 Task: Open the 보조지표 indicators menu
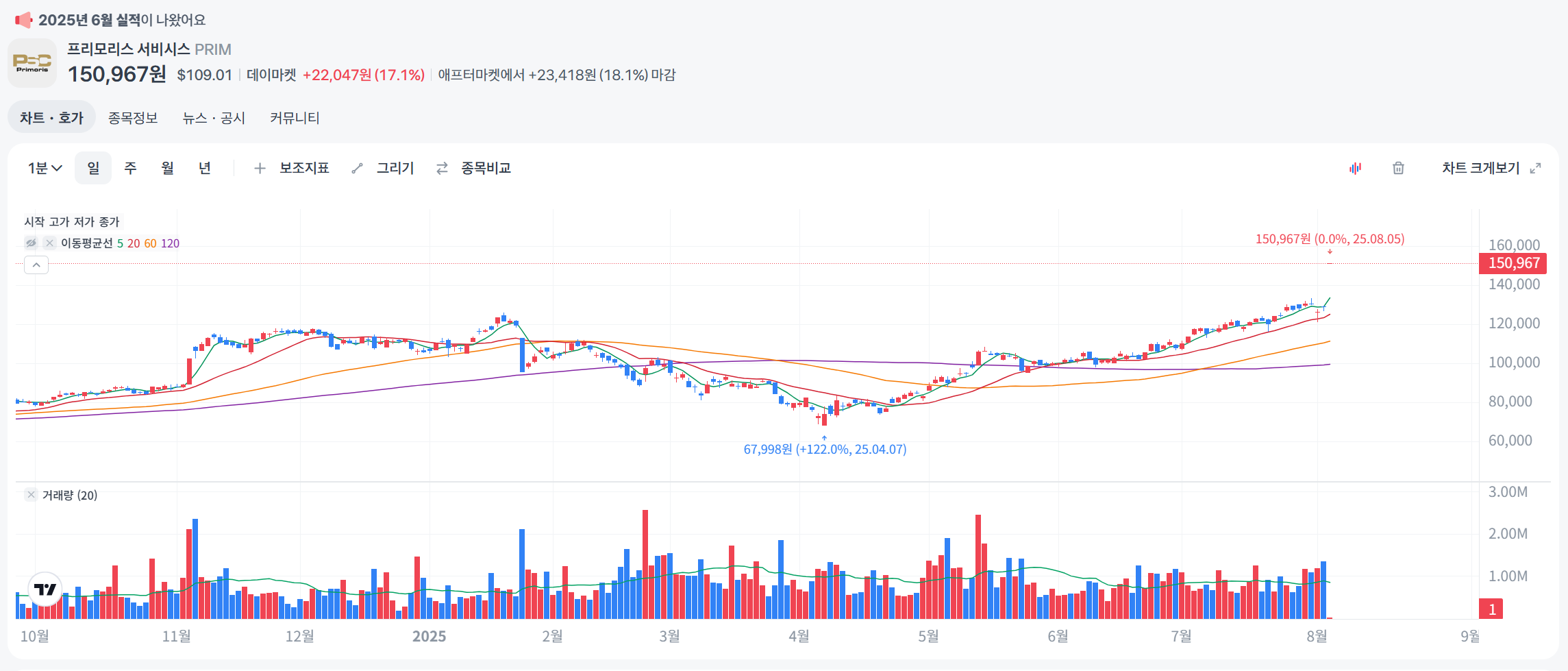tap(304, 168)
